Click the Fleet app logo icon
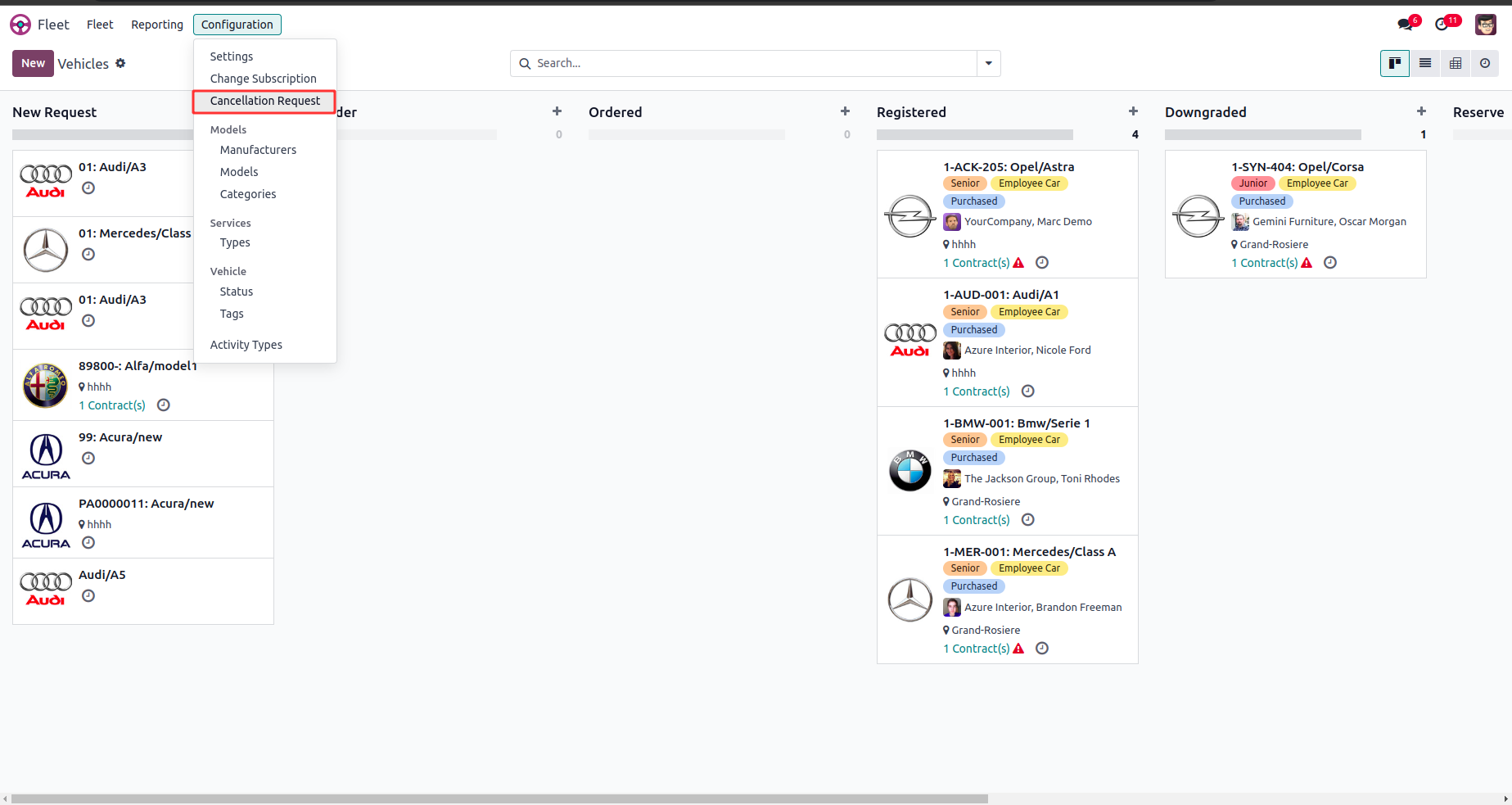1512x805 pixels. coord(20,25)
